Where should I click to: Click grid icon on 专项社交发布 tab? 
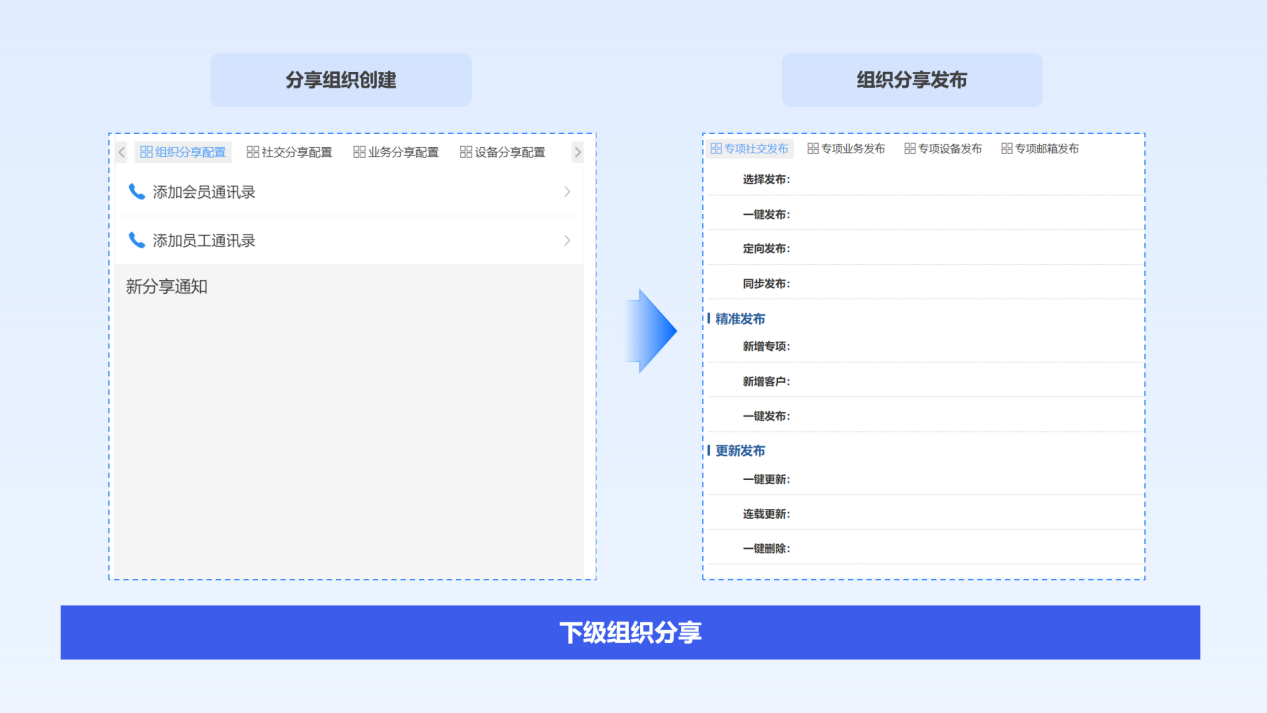716,149
